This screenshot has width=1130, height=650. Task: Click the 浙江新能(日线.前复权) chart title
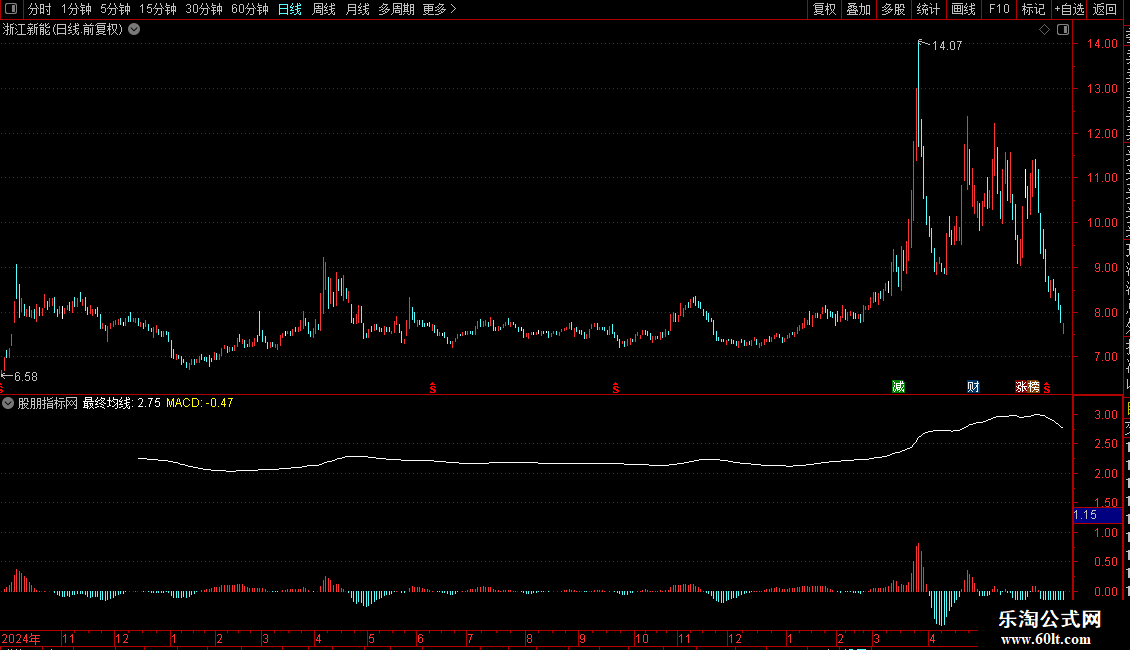coord(63,30)
